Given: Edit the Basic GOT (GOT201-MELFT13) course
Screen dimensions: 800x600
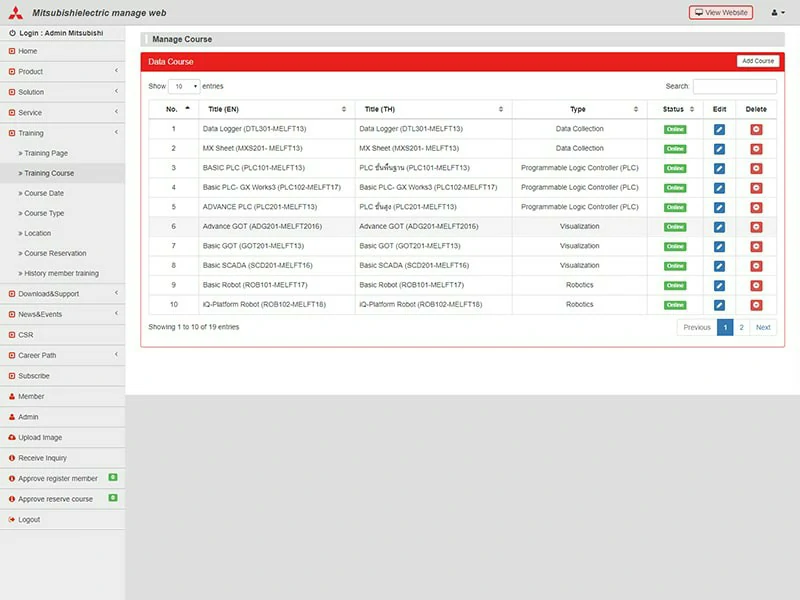Looking at the screenshot, I should tap(719, 246).
